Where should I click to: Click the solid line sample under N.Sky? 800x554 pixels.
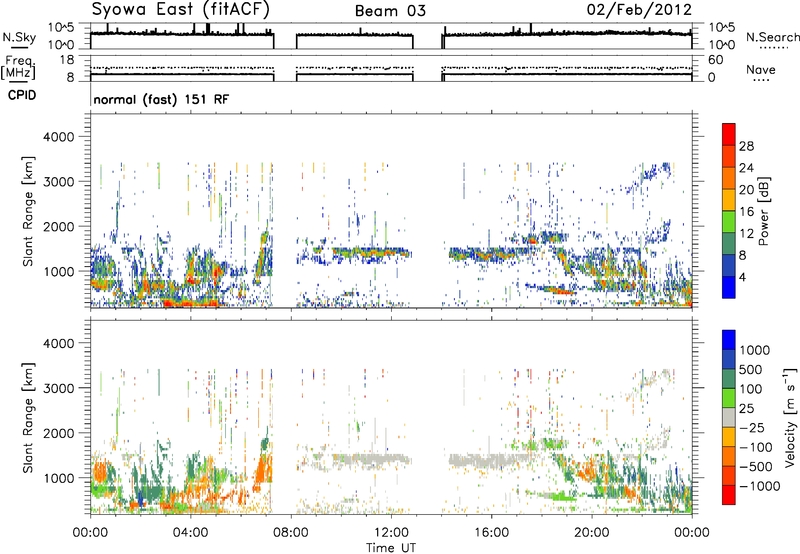pyautogui.click(x=19, y=48)
